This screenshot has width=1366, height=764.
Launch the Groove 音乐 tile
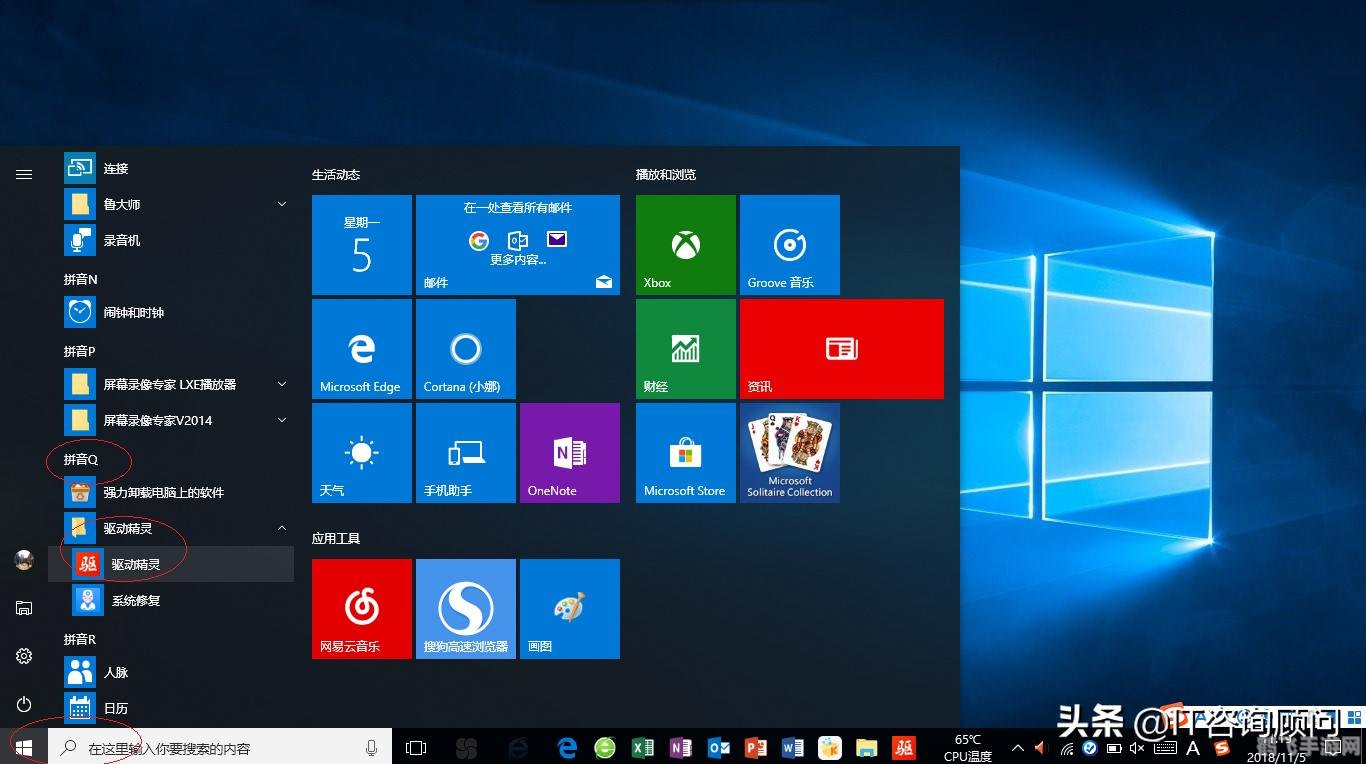[x=790, y=245]
